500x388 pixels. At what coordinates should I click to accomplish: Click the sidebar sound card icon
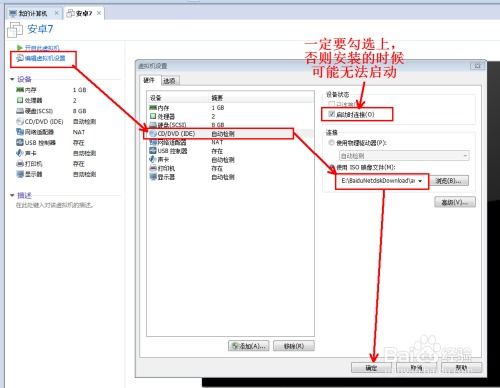(x=20, y=153)
